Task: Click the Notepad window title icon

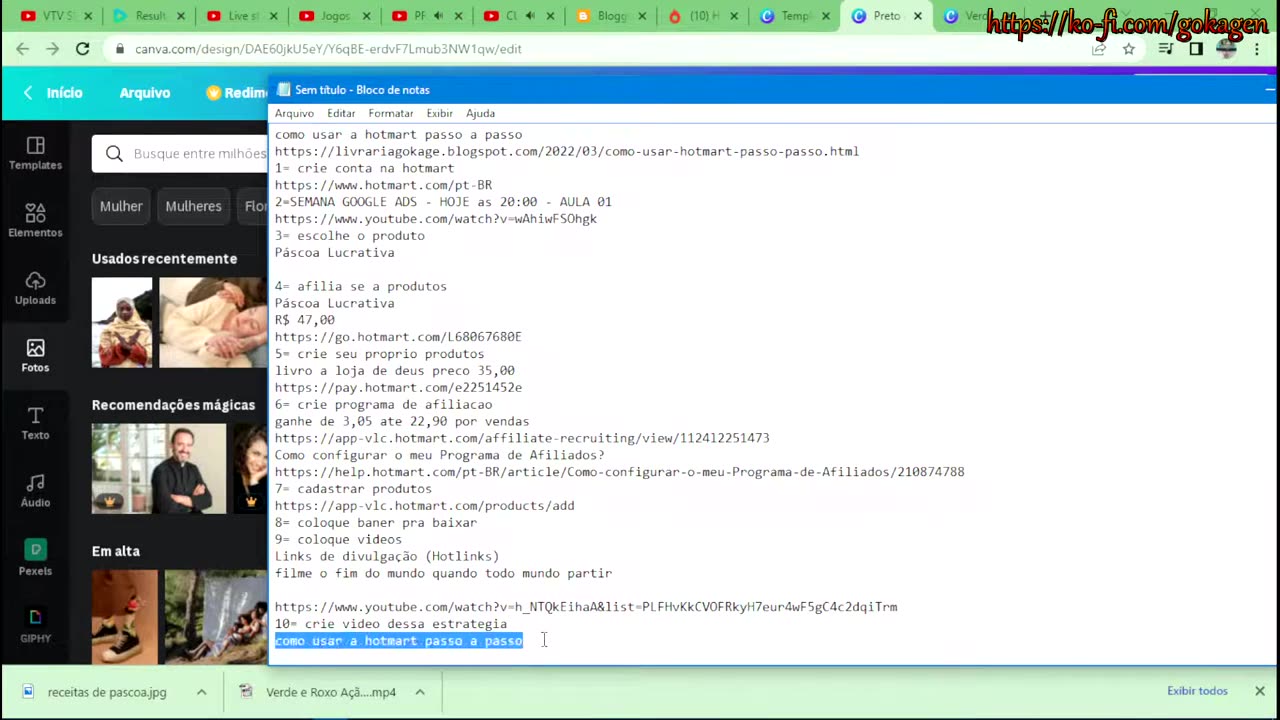Action: (x=283, y=90)
